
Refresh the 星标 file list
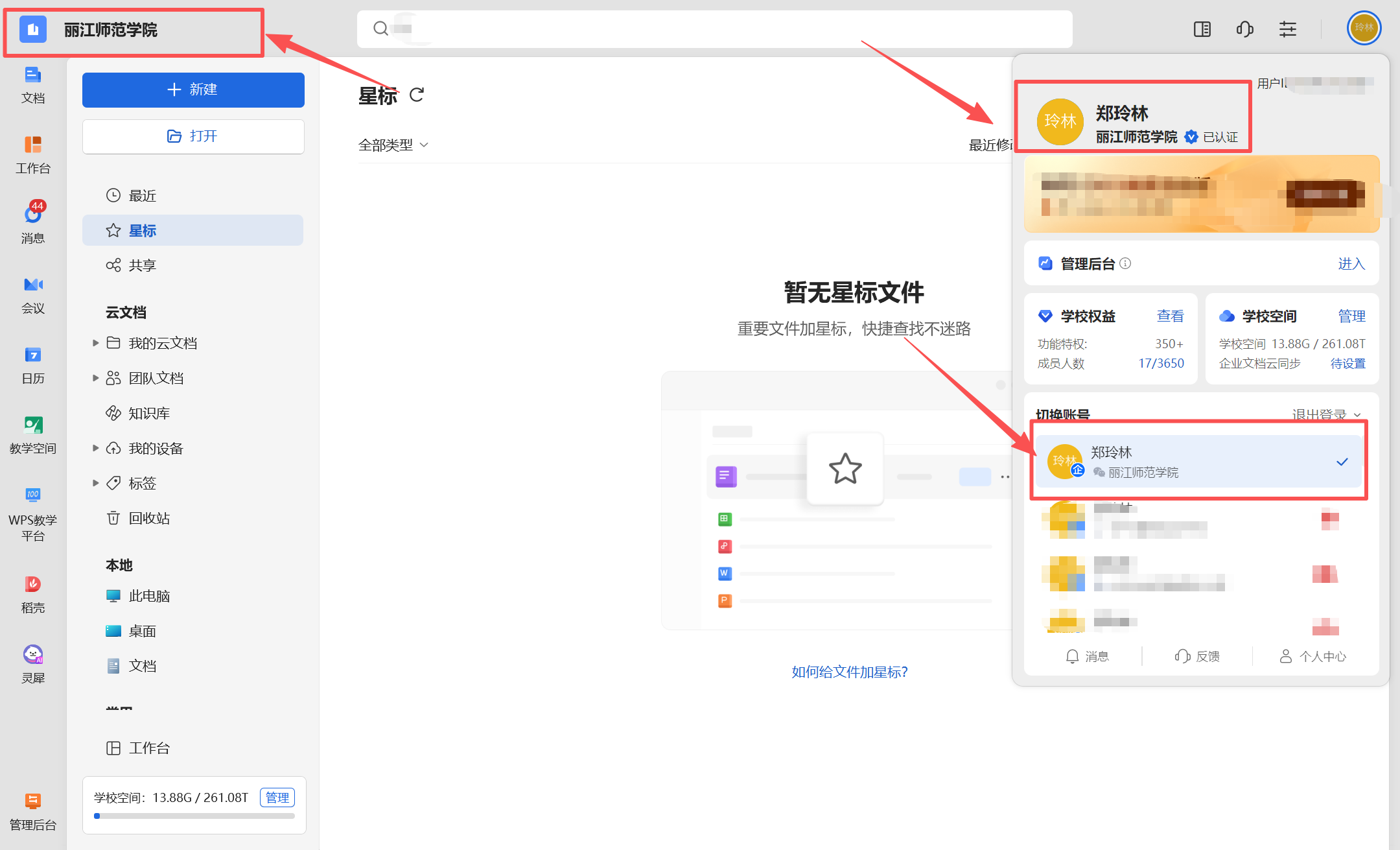pyautogui.click(x=417, y=95)
